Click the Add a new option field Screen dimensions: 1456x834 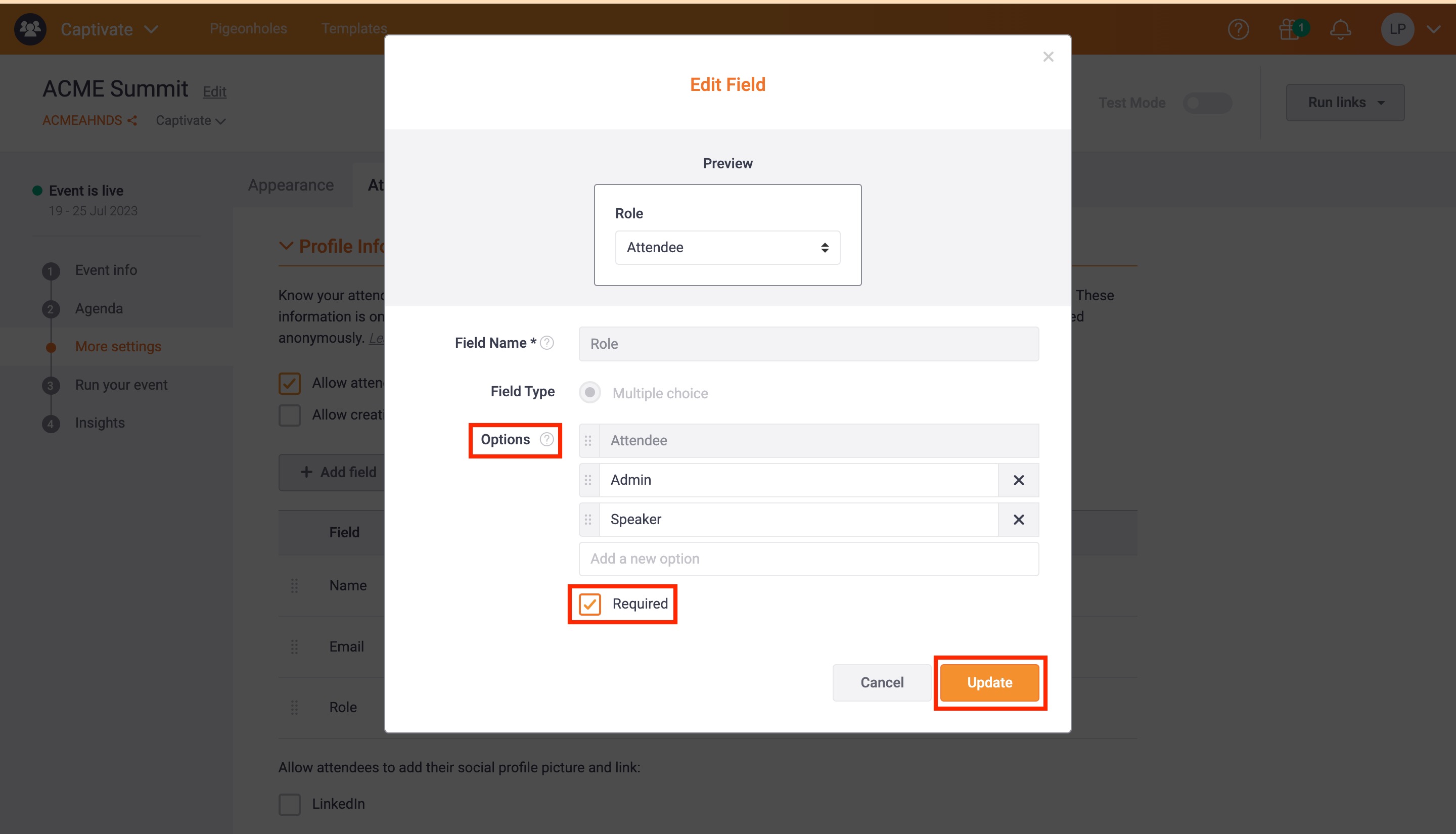point(808,559)
